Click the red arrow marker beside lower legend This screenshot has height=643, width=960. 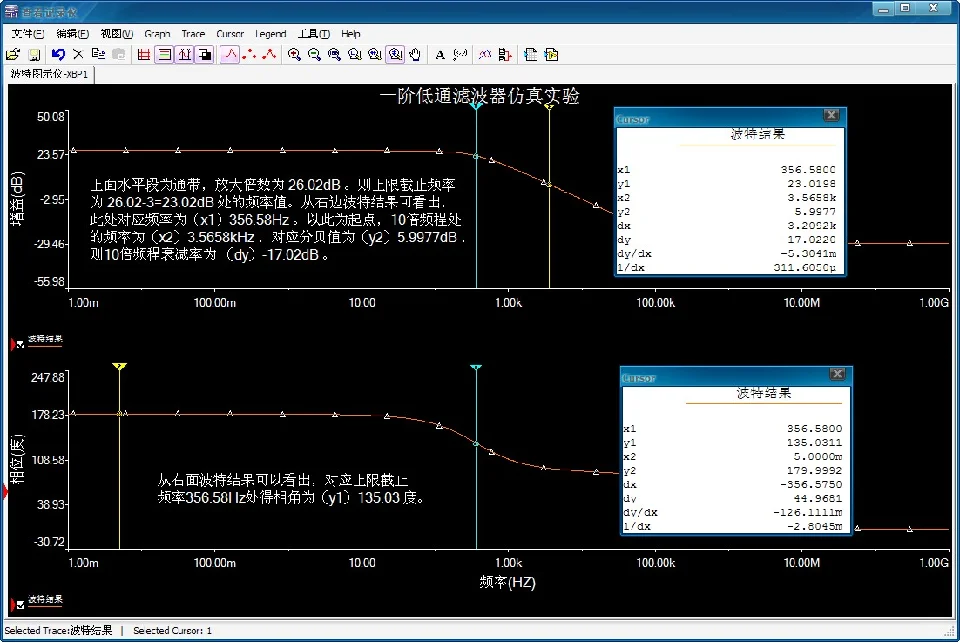(12, 605)
